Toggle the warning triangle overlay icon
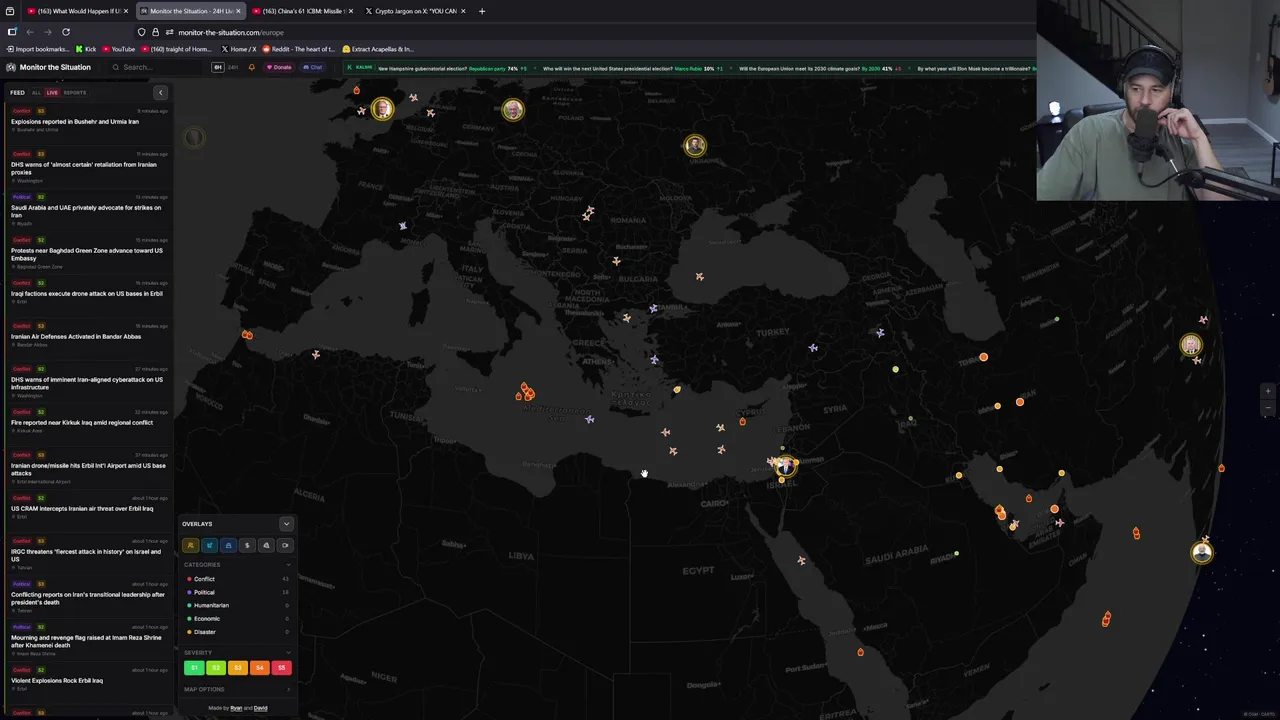Viewport: 1280px width, 720px height. pyautogui.click(x=266, y=545)
